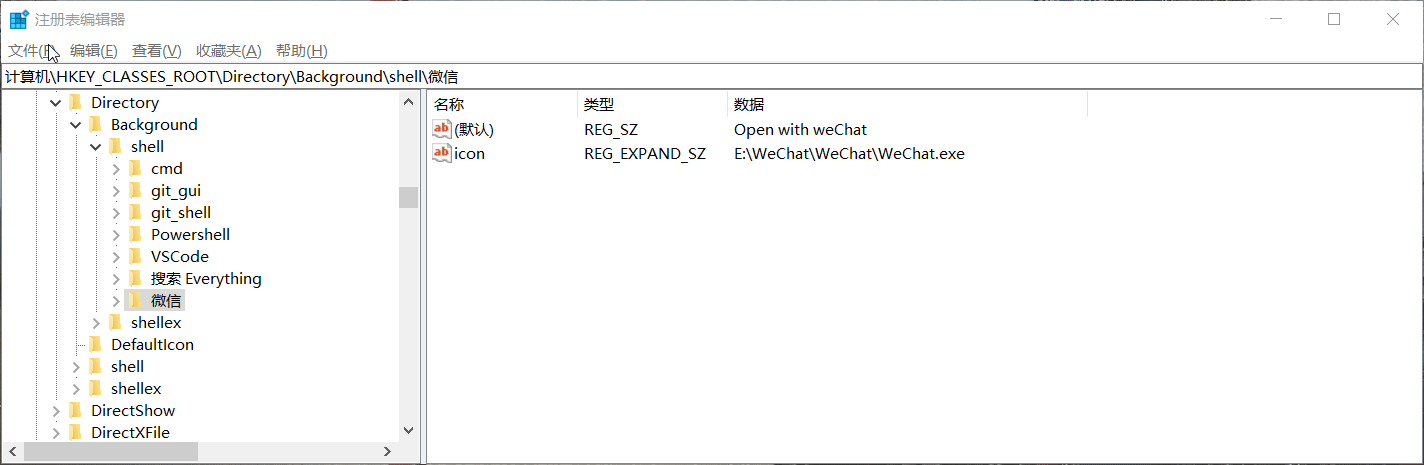The width and height of the screenshot is (1424, 465).
Task: Sort by the 名称 column header
Action: (x=502, y=105)
